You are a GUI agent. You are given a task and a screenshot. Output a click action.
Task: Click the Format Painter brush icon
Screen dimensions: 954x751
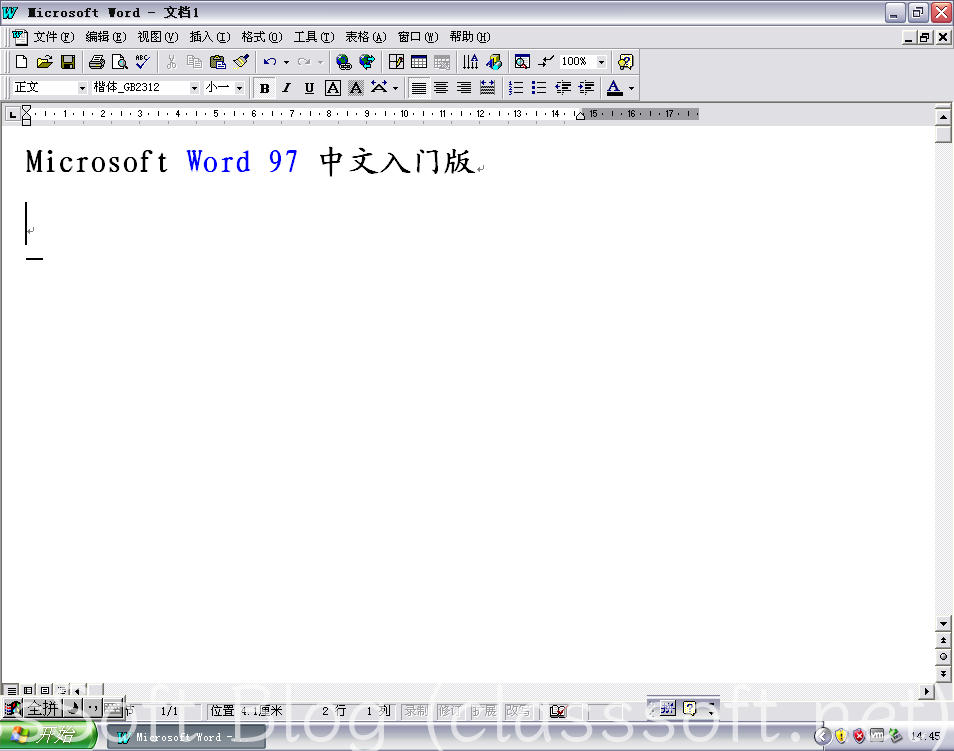(x=241, y=62)
